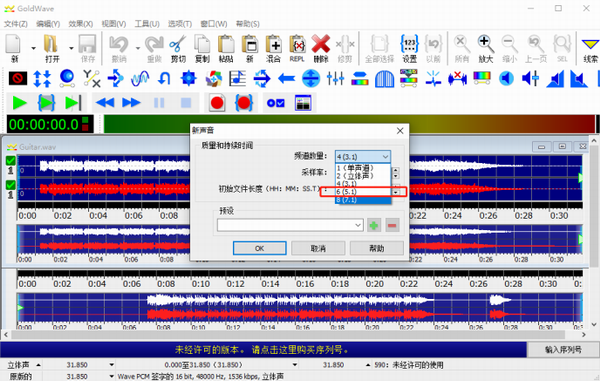Expand the undo history dropdown arrow

pyautogui.click(x=137, y=48)
